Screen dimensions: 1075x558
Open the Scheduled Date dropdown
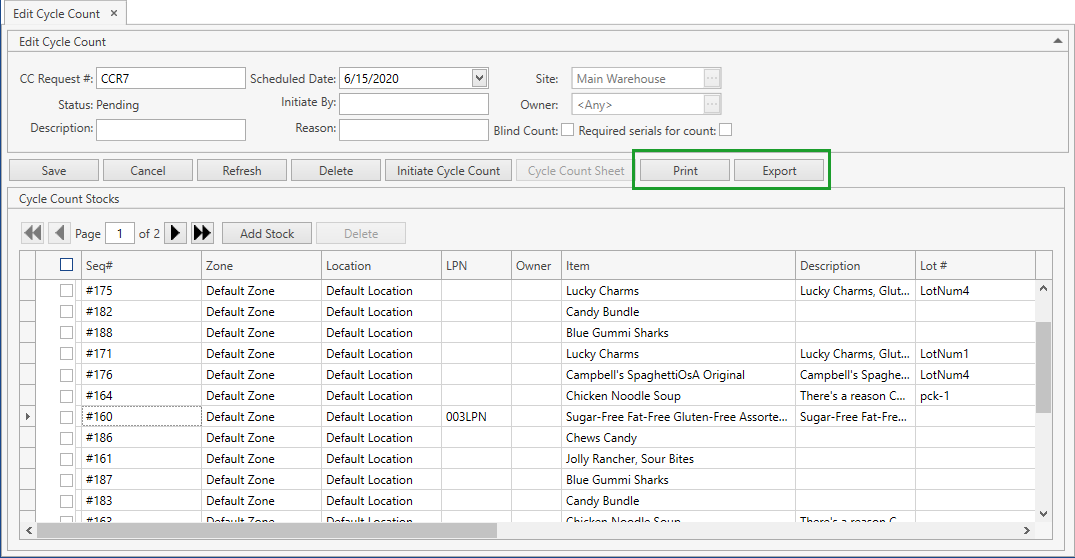(x=479, y=78)
